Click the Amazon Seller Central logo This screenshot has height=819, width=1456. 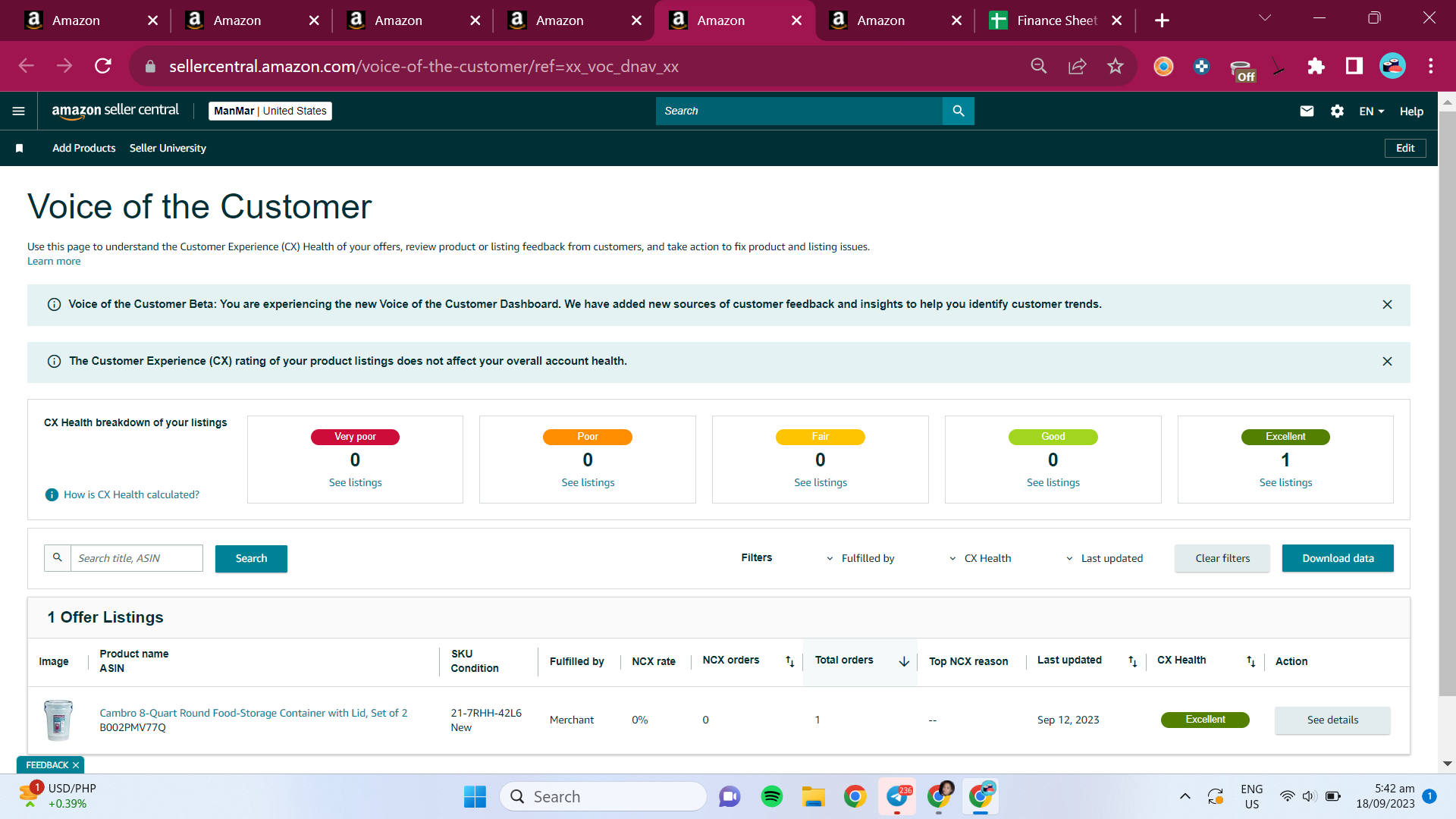[x=115, y=111]
